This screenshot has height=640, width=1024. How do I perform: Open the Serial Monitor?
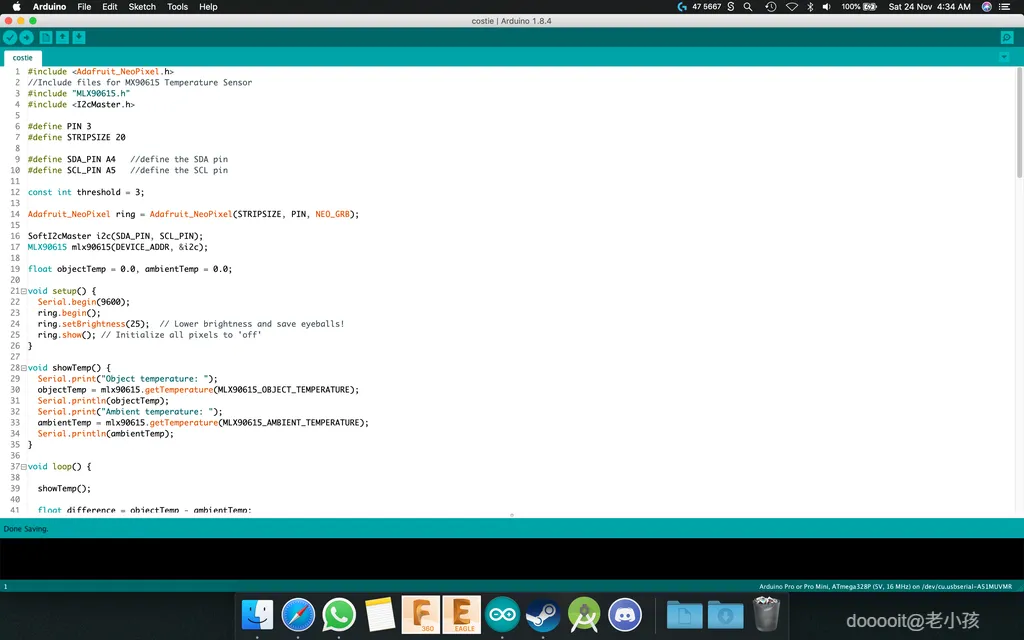pos(1007,38)
